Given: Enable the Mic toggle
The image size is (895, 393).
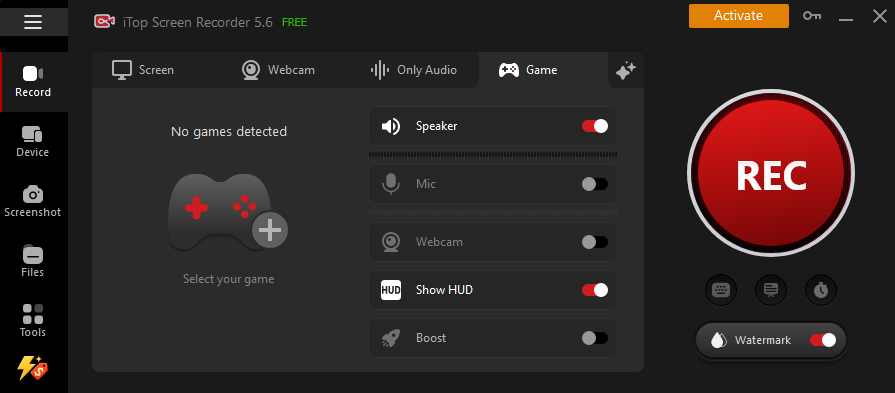Looking at the screenshot, I should tap(595, 184).
